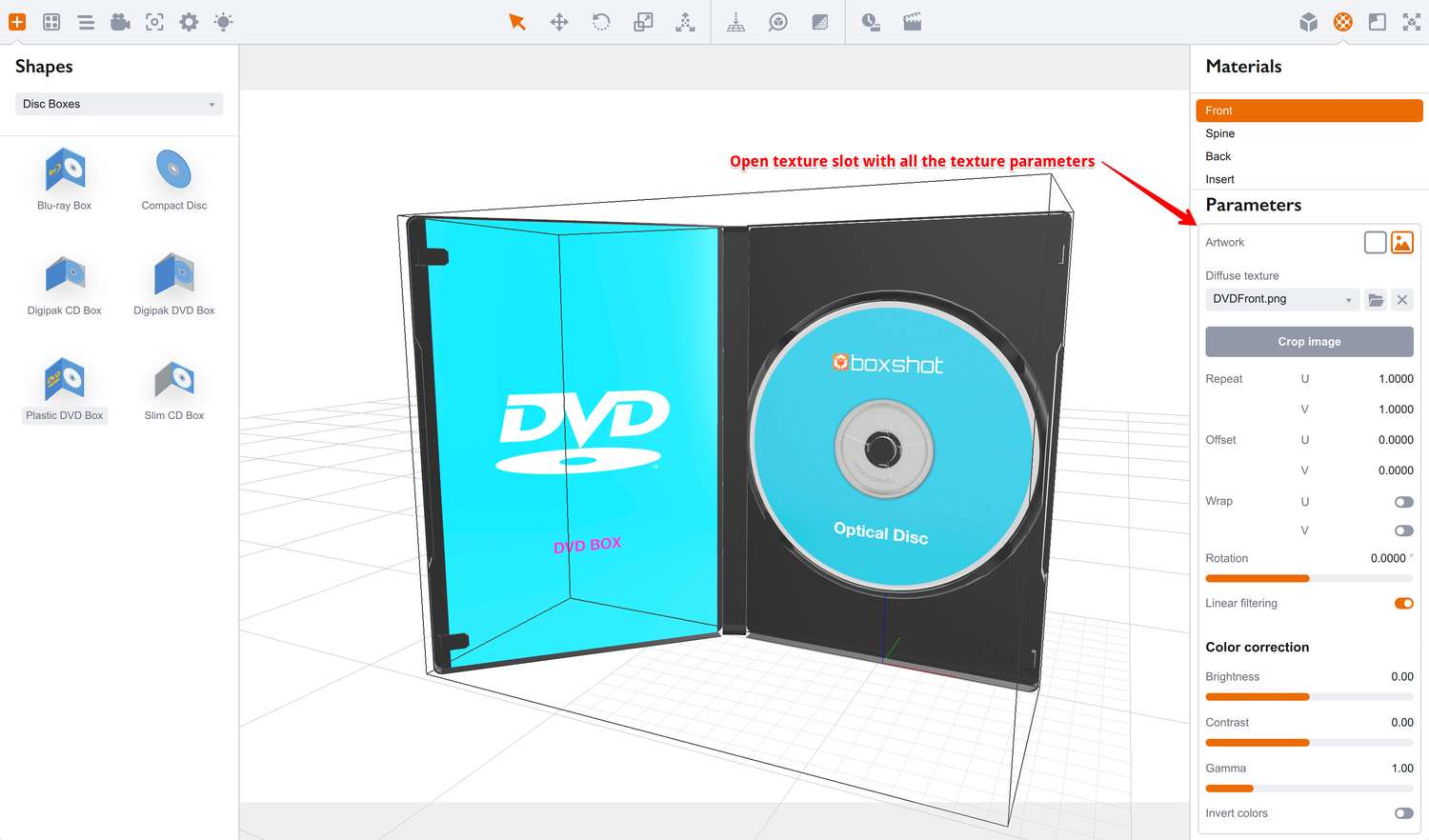Expand the DVDFront.png texture dropdown
The image size is (1429, 840).
coord(1282,299)
